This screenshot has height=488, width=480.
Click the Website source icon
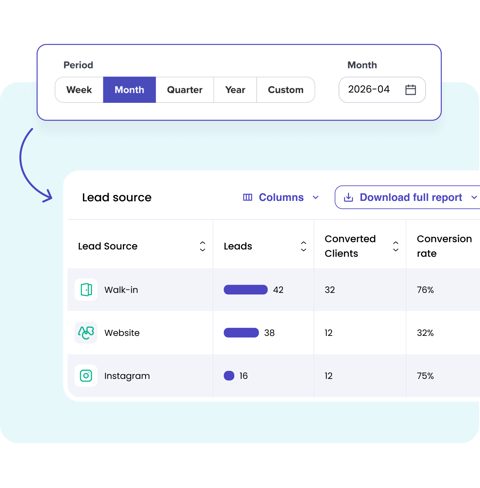coord(86,333)
